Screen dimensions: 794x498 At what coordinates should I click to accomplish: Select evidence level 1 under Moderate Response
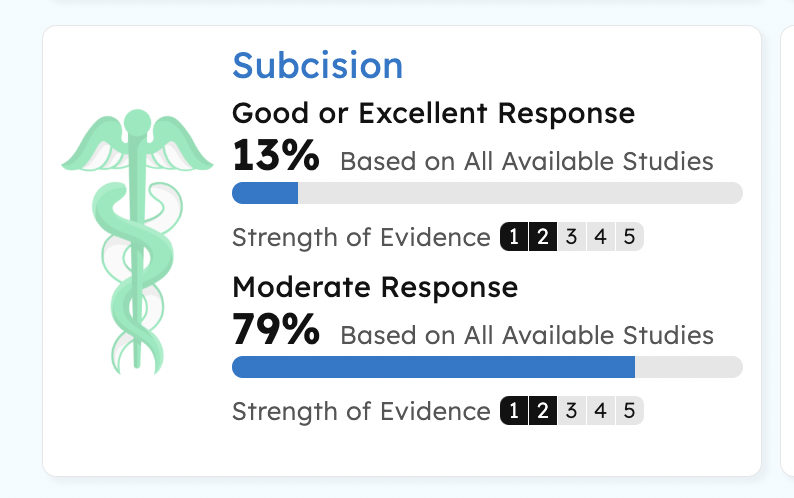(514, 410)
